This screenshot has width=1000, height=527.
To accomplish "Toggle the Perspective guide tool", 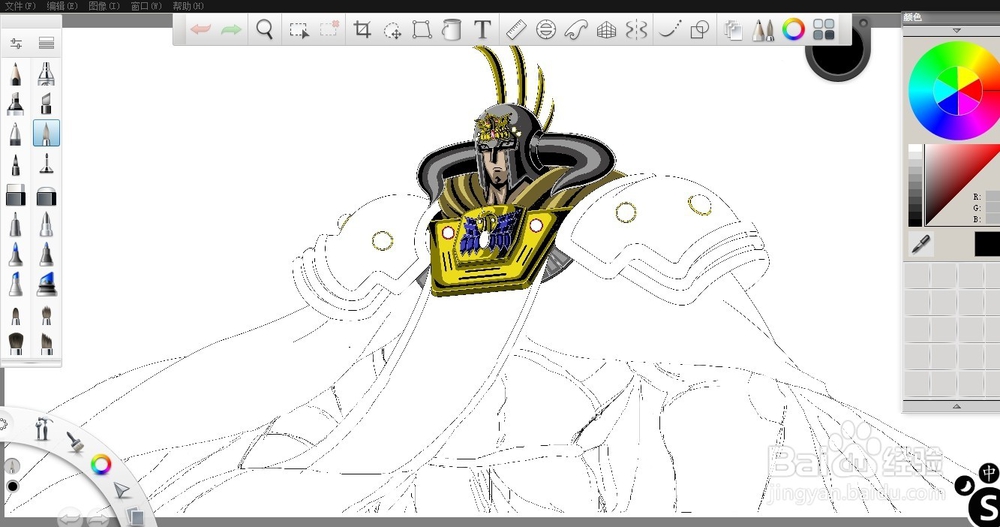I will 606,30.
